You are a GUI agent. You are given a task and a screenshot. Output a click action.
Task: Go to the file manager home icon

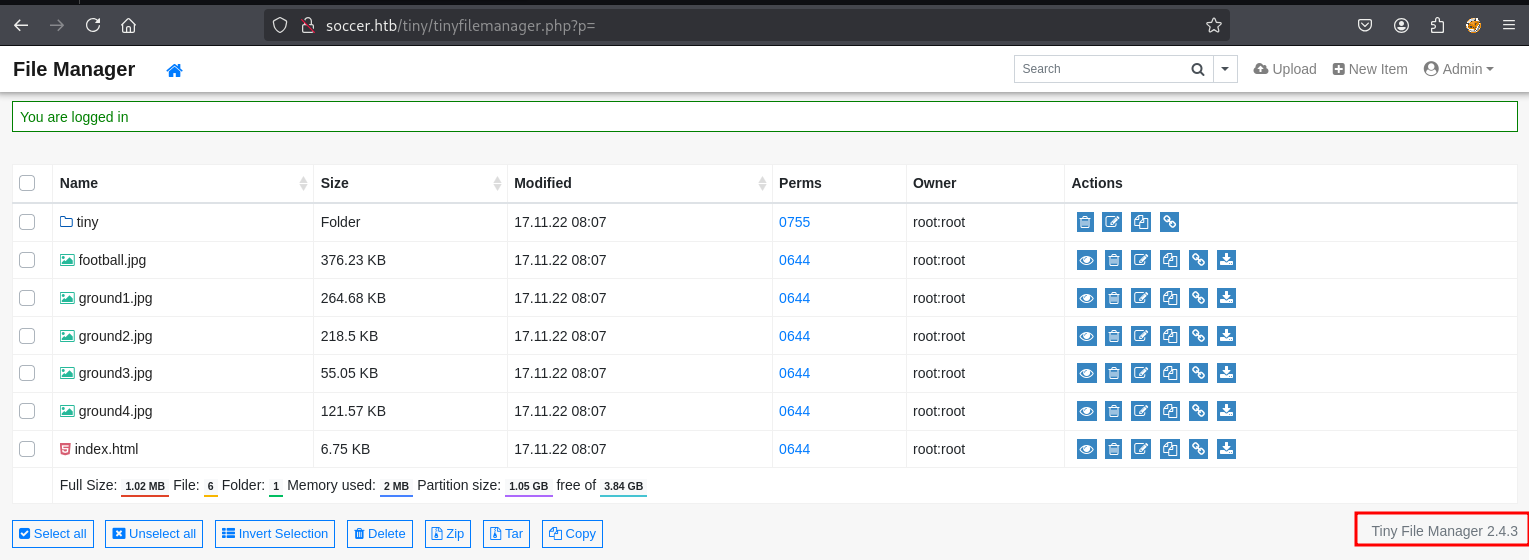point(175,70)
